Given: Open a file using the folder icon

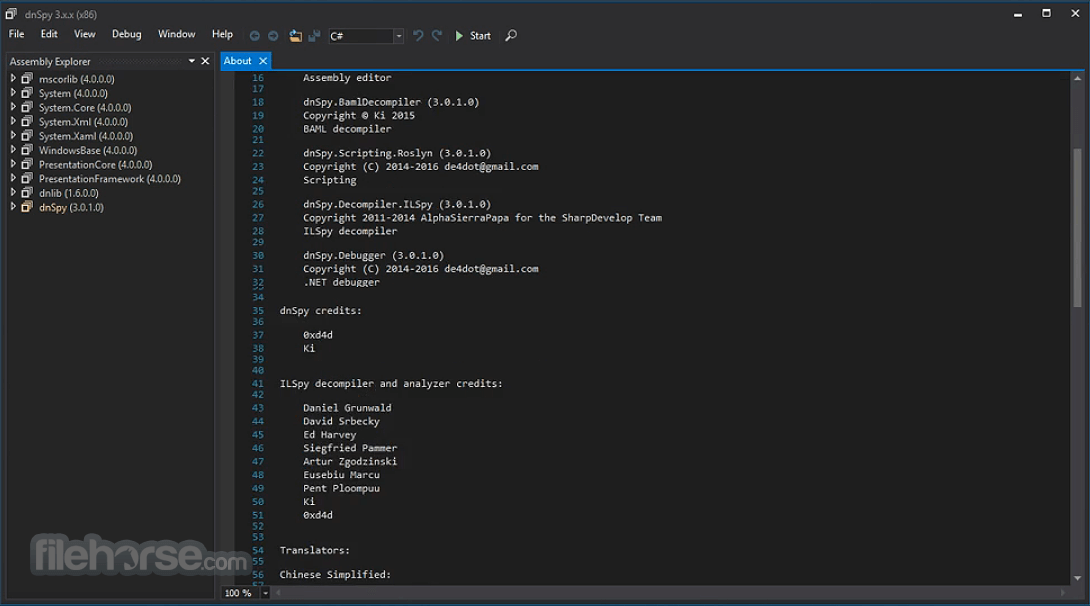Looking at the screenshot, I should pyautogui.click(x=295, y=35).
